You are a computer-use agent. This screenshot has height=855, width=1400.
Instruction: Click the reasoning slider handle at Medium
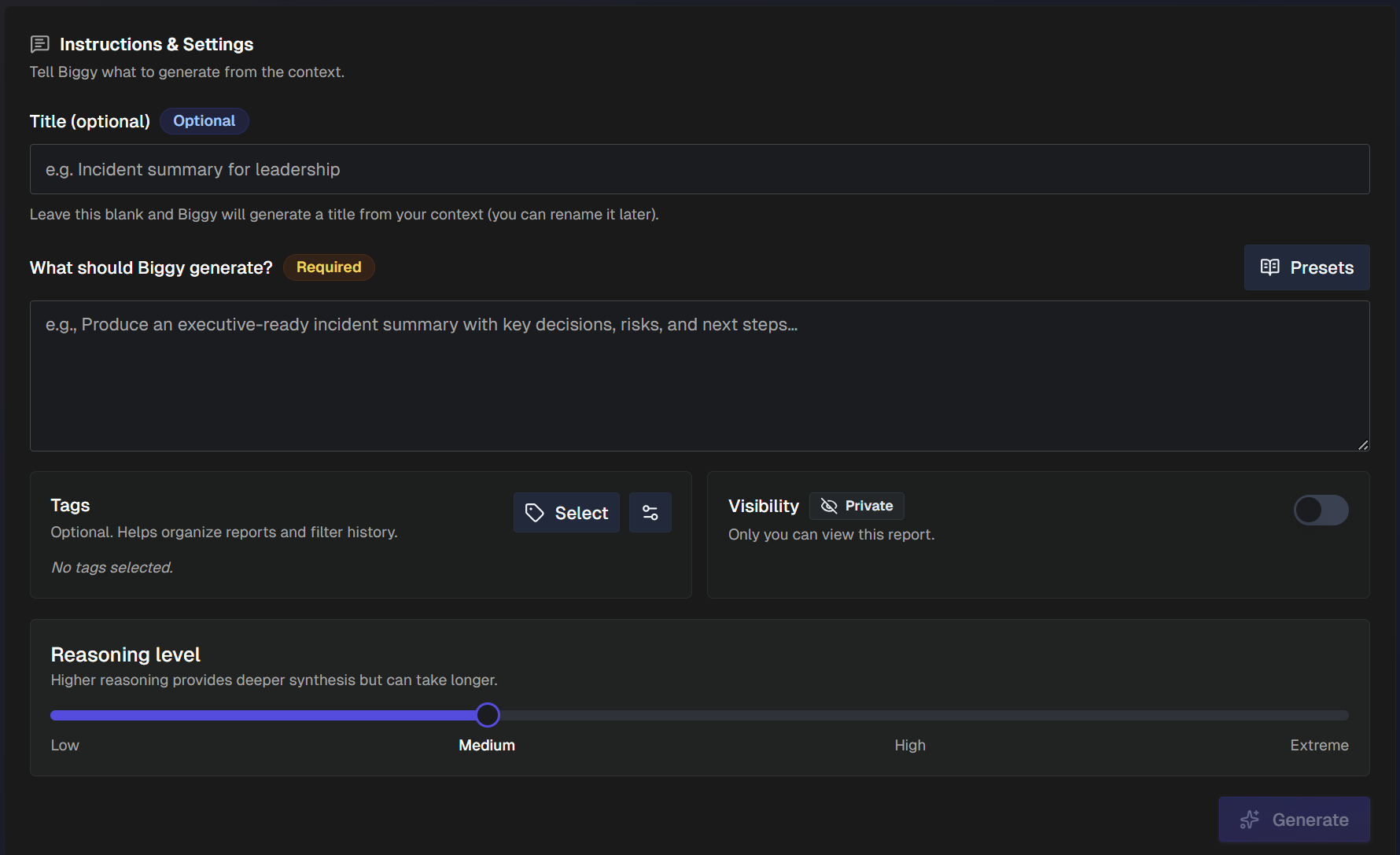(487, 714)
